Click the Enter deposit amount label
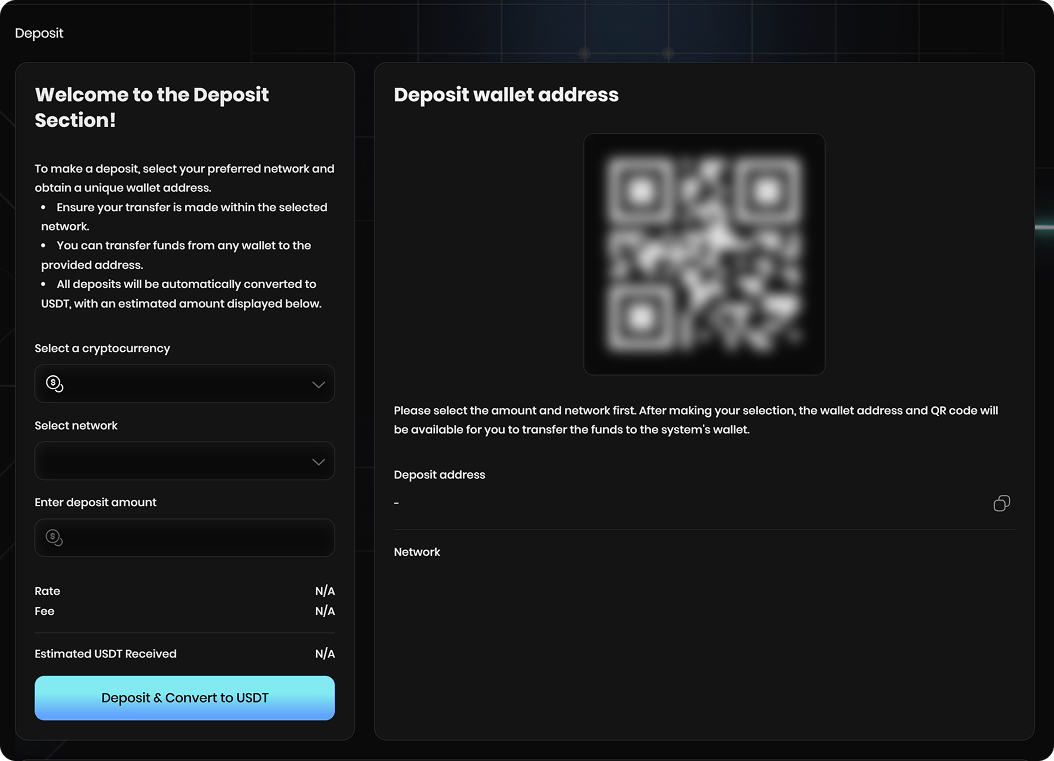This screenshot has height=761, width=1054. (x=95, y=502)
